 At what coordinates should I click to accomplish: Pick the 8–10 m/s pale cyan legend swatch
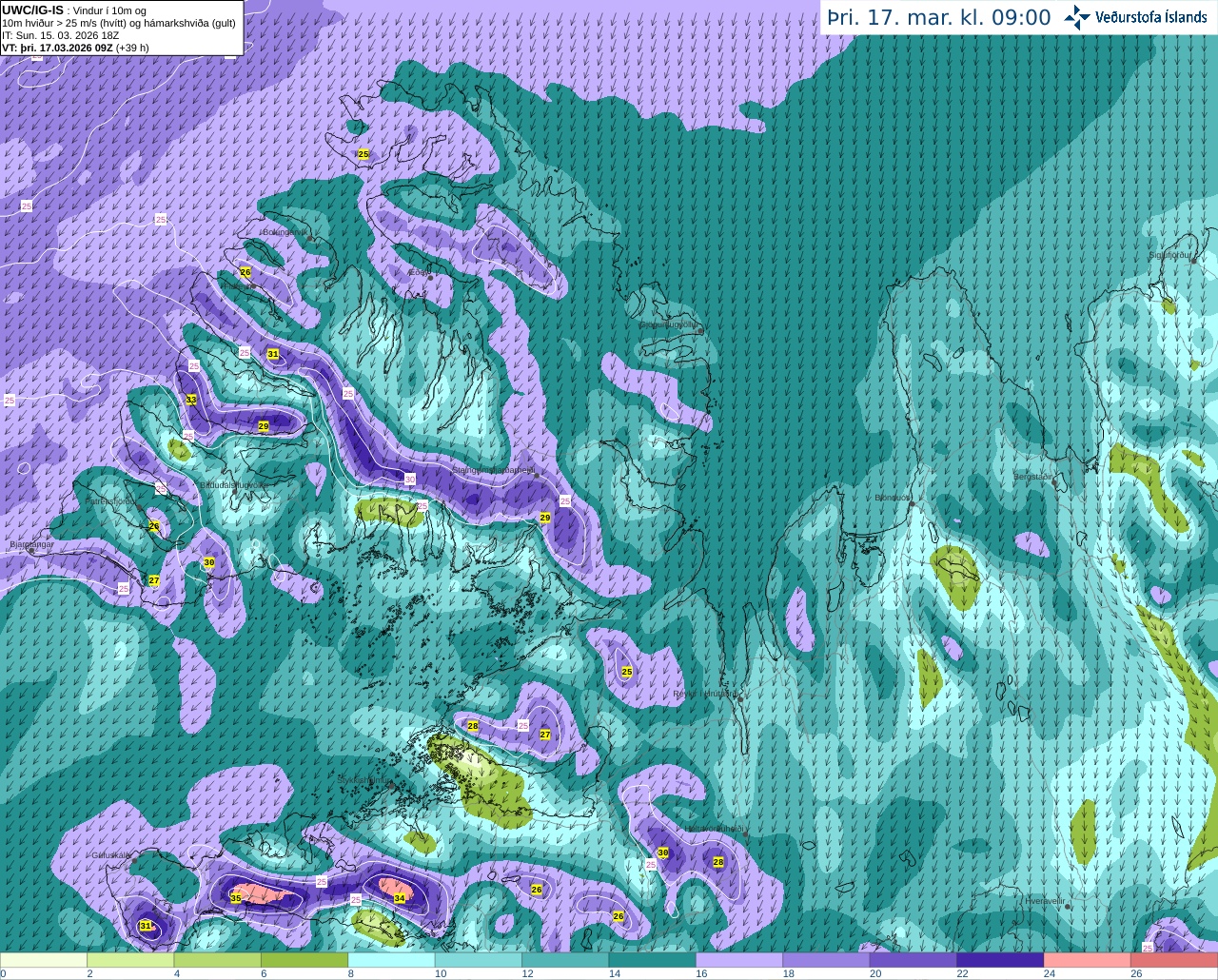click(392, 960)
